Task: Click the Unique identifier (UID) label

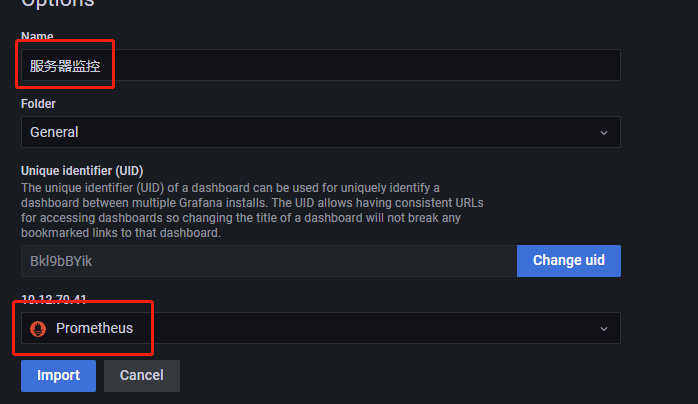Action: (82, 171)
